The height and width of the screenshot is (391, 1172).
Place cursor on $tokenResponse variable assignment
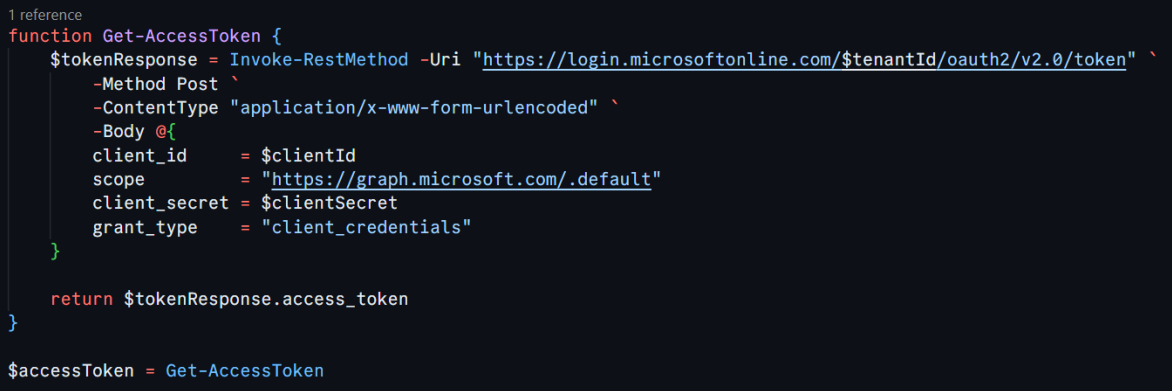124,60
